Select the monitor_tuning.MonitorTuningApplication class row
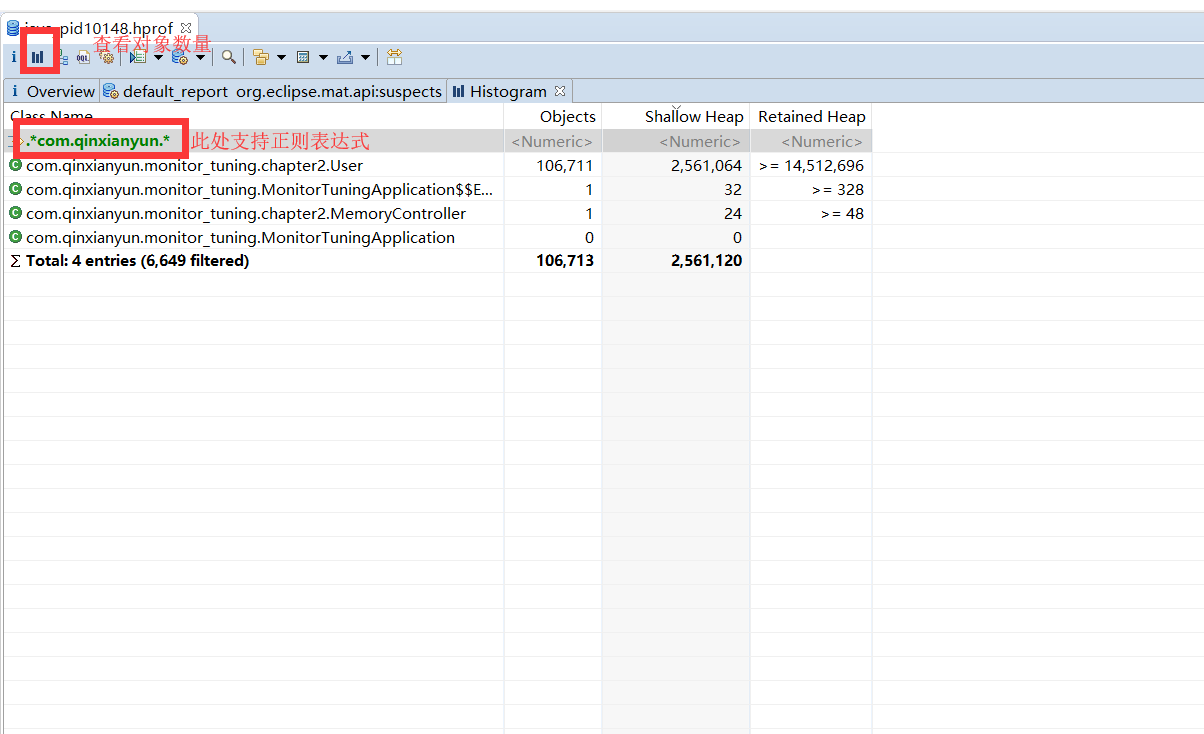 tap(438, 237)
